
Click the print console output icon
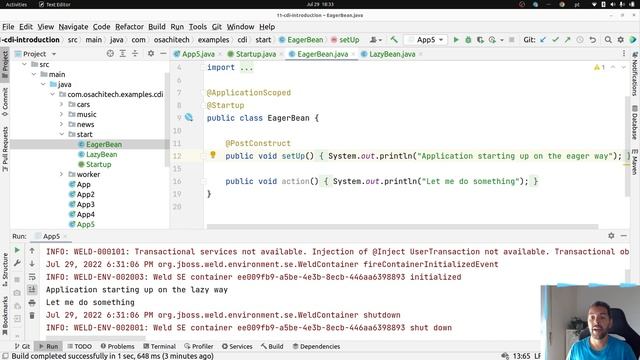(32, 302)
